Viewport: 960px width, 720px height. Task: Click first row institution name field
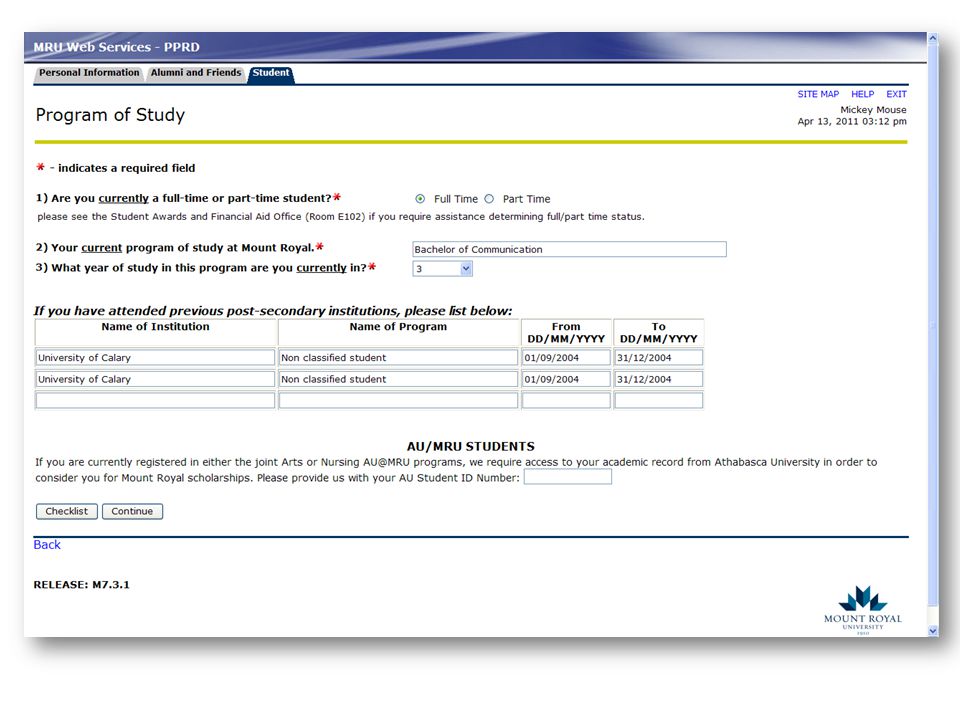155,358
